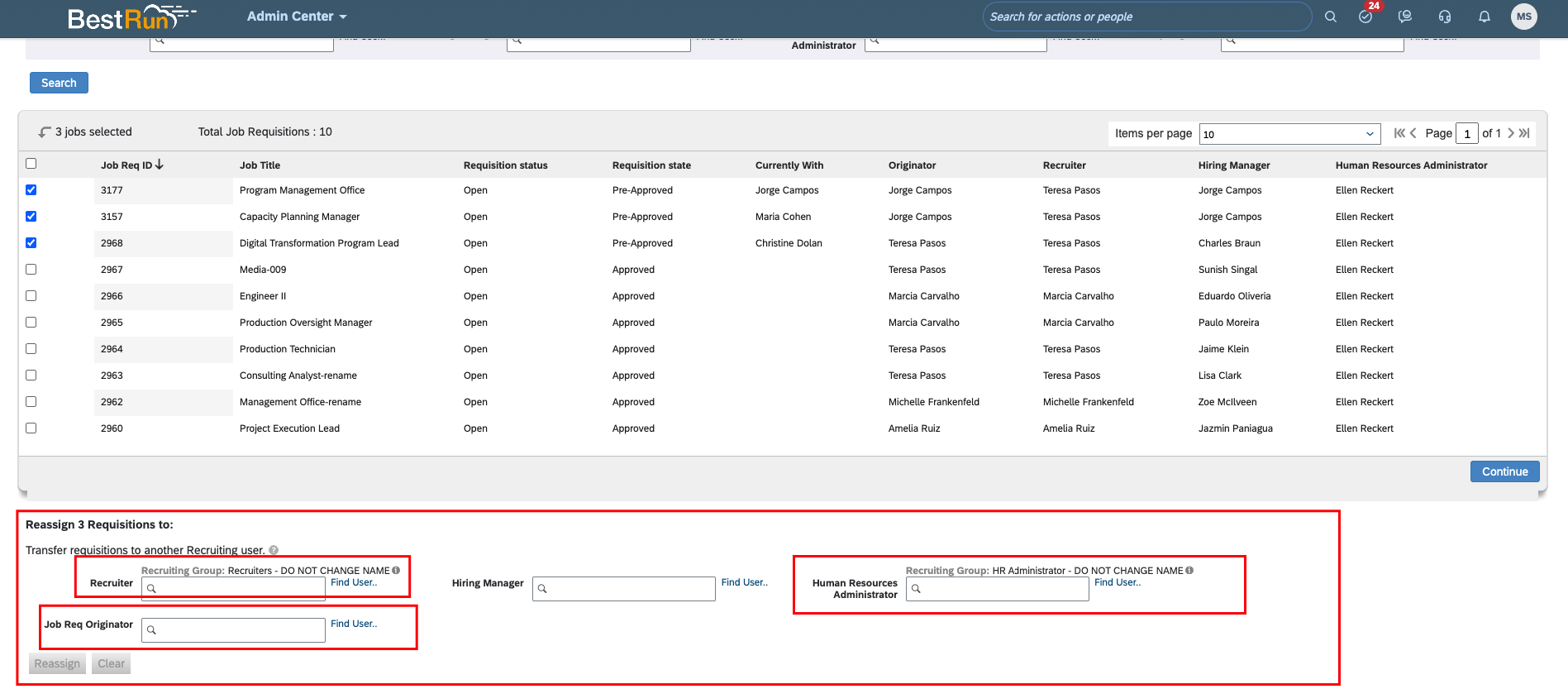The height and width of the screenshot is (689, 1568).
Task: Sort by the Requisition status column header
Action: point(506,165)
